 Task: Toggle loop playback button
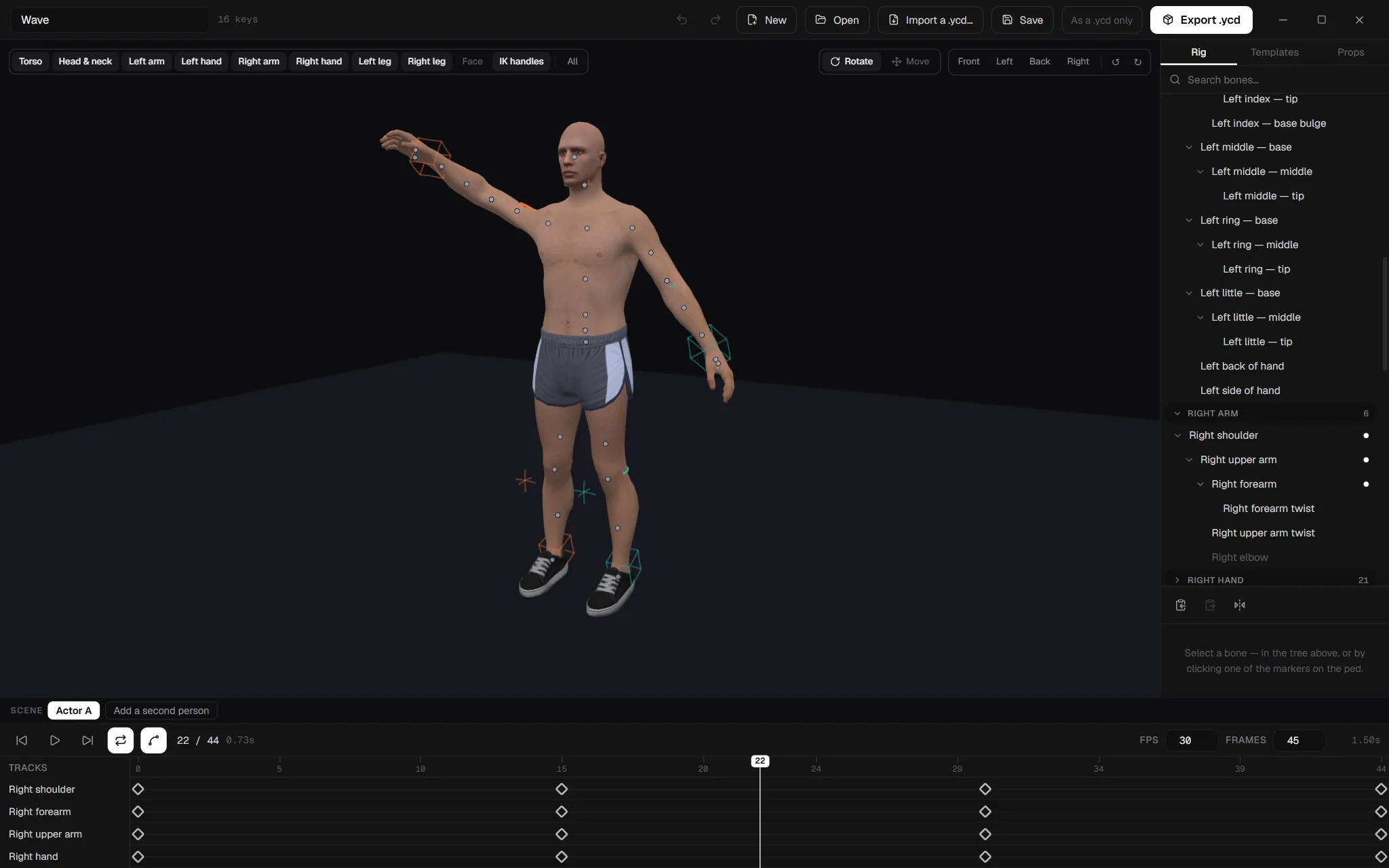click(121, 740)
